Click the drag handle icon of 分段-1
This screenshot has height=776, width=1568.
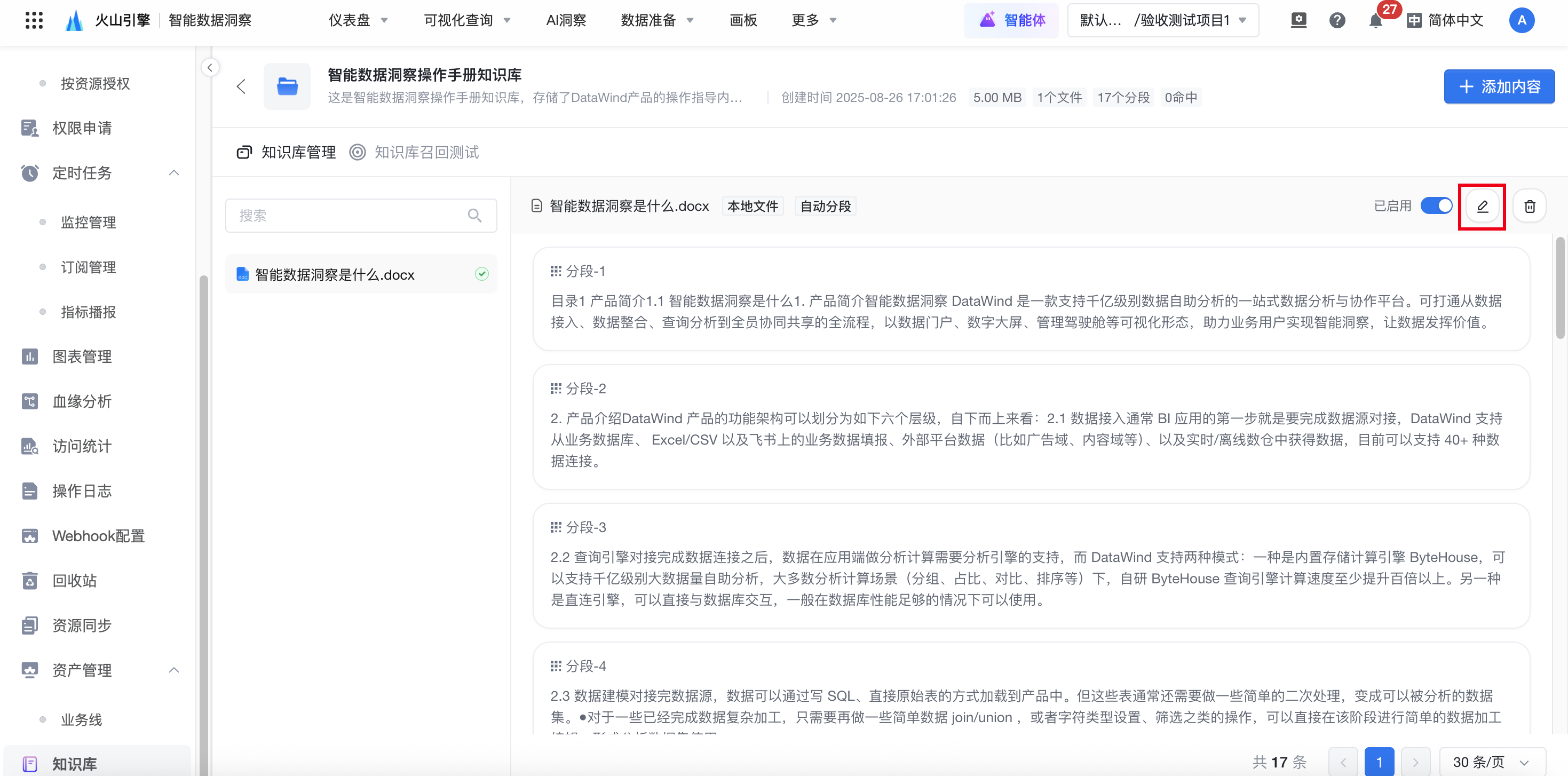[555, 271]
